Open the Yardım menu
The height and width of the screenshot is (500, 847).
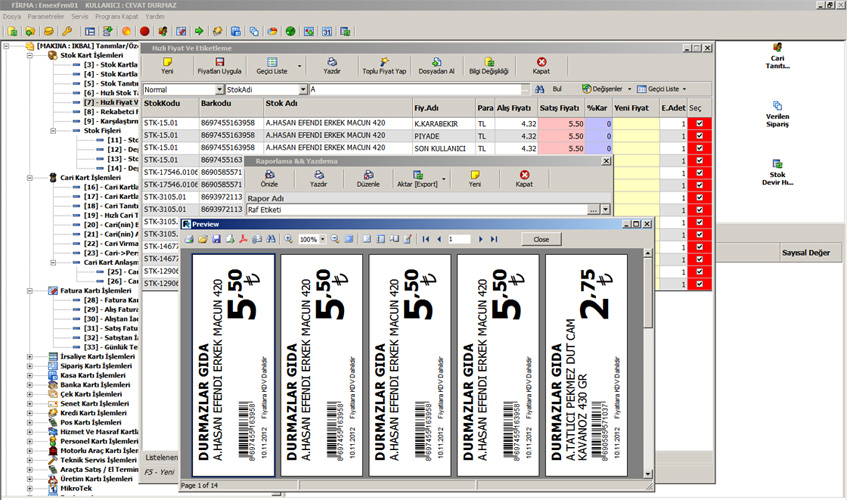154,17
